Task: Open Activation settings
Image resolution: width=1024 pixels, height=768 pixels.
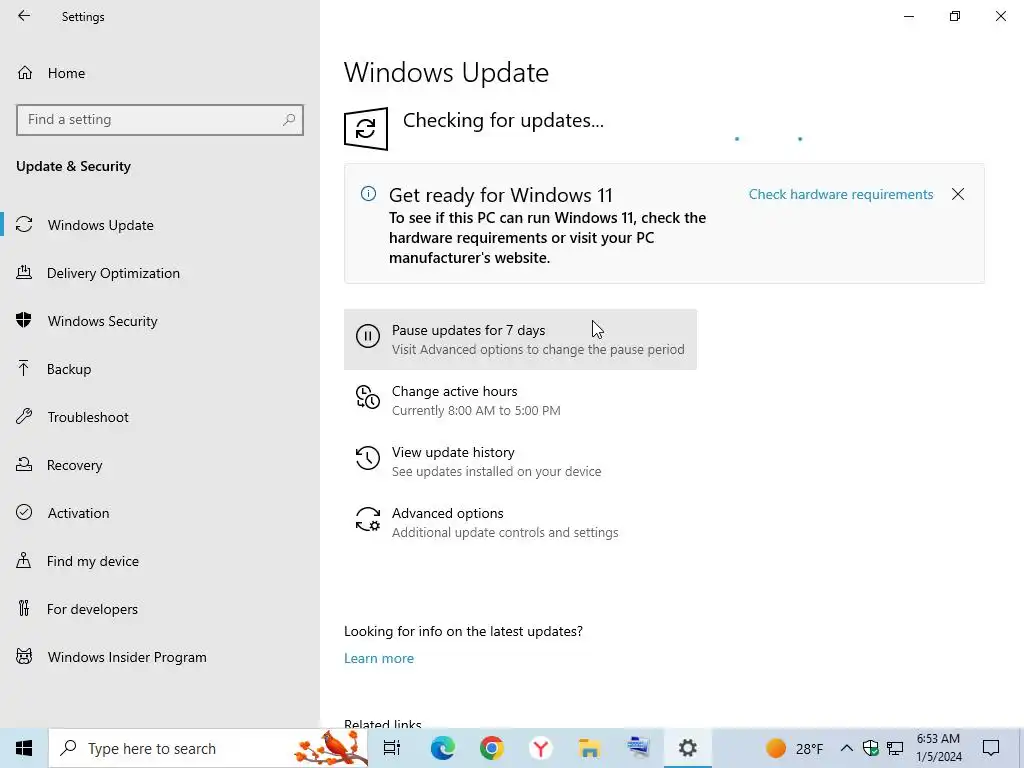Action: [160, 513]
